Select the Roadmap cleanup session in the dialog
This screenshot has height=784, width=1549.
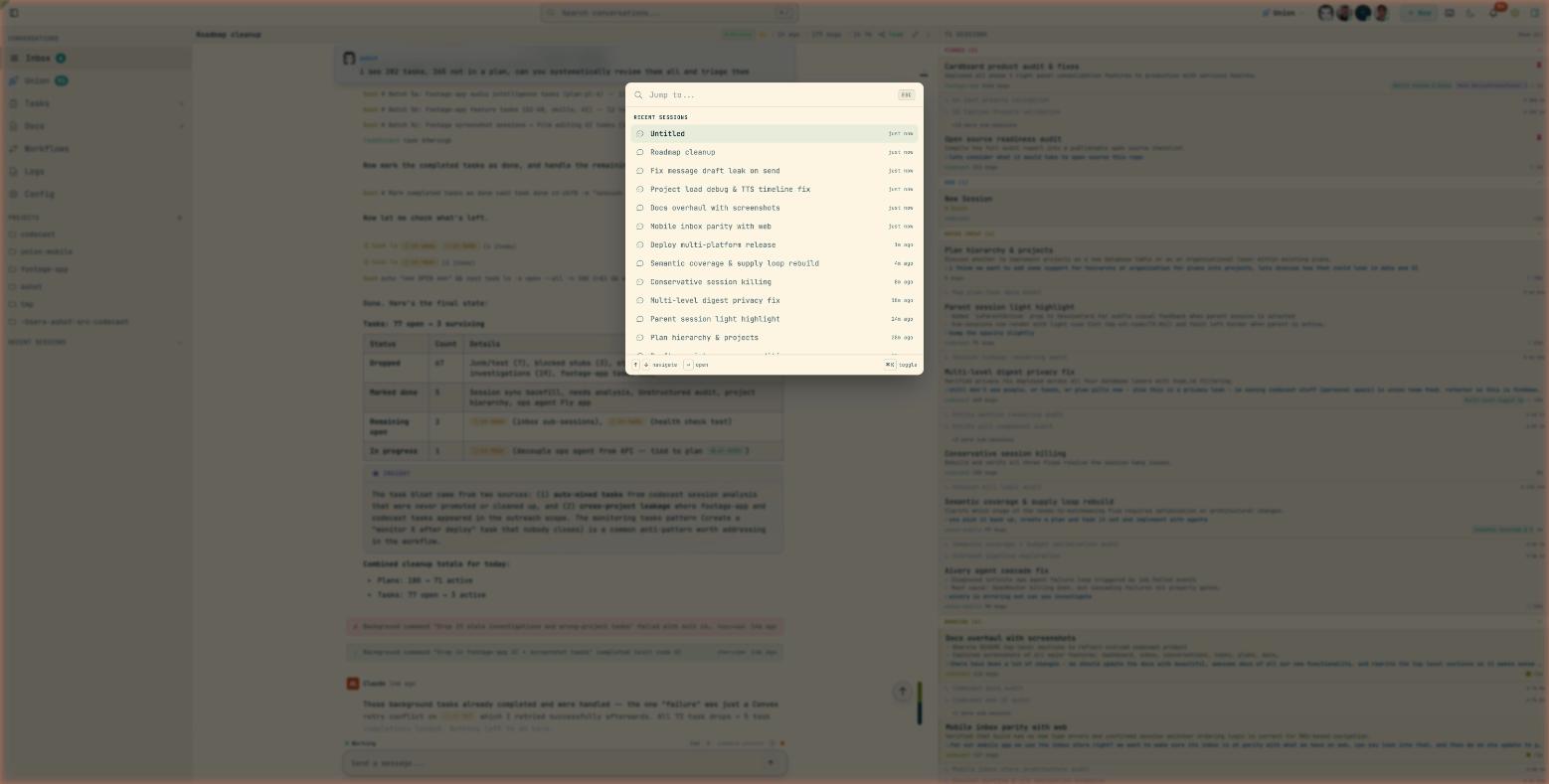(682, 152)
